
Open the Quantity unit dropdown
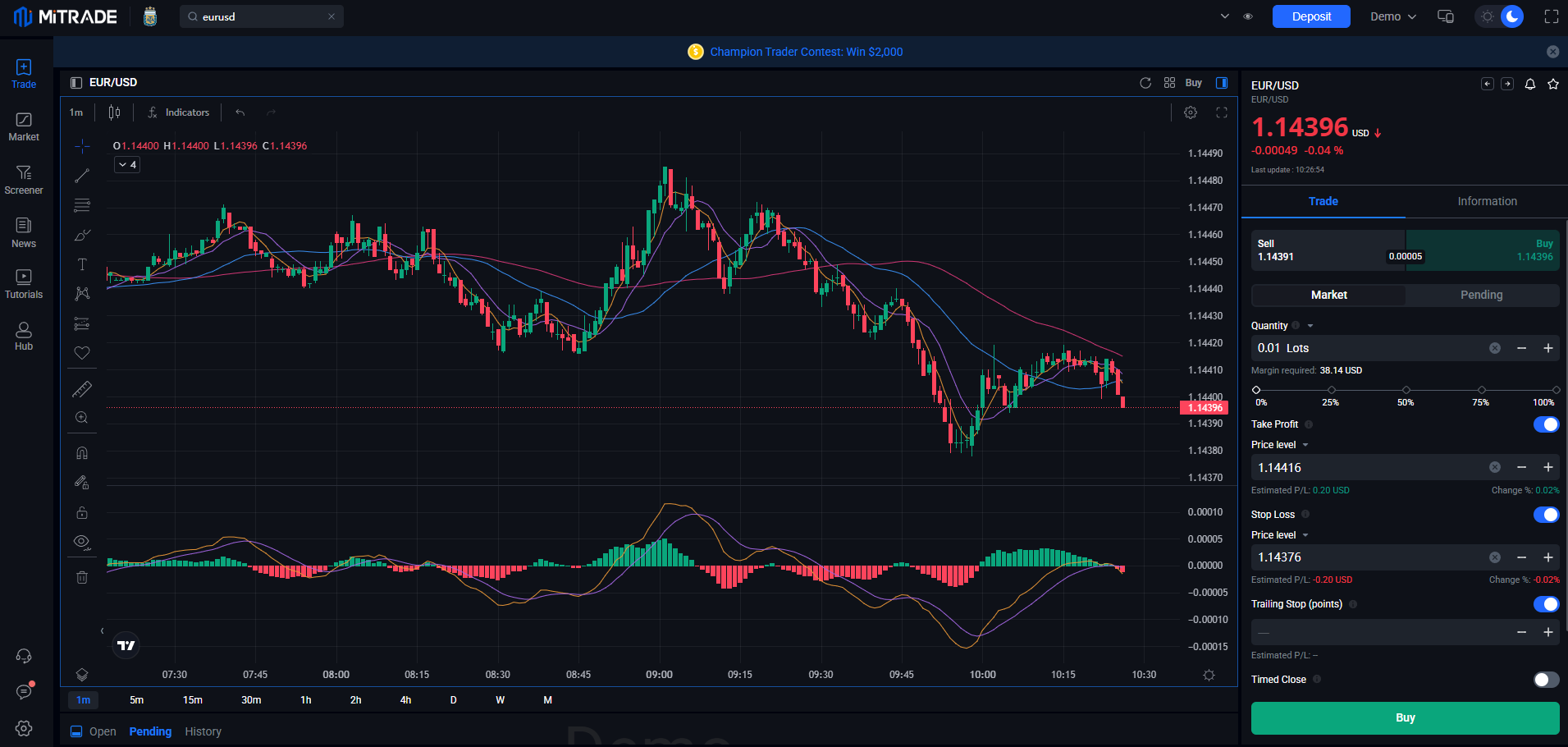(1310, 326)
